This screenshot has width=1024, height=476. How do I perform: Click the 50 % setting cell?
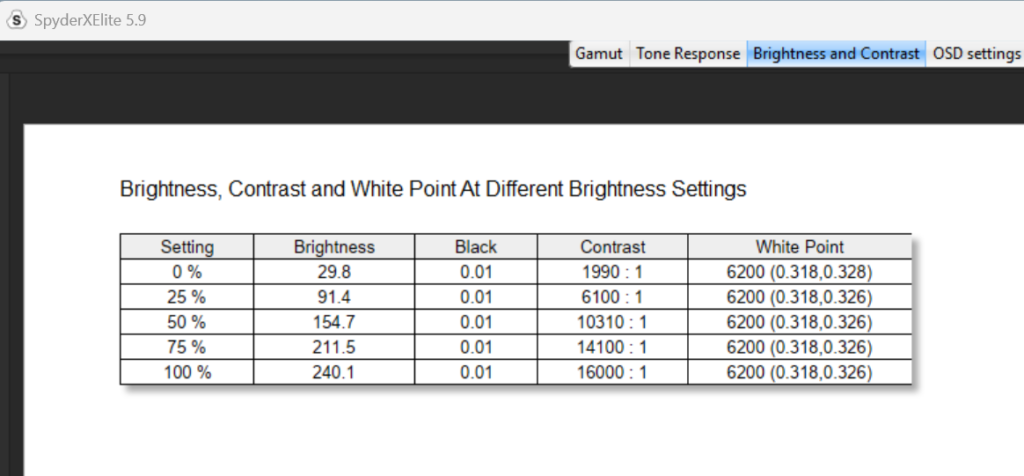(187, 322)
